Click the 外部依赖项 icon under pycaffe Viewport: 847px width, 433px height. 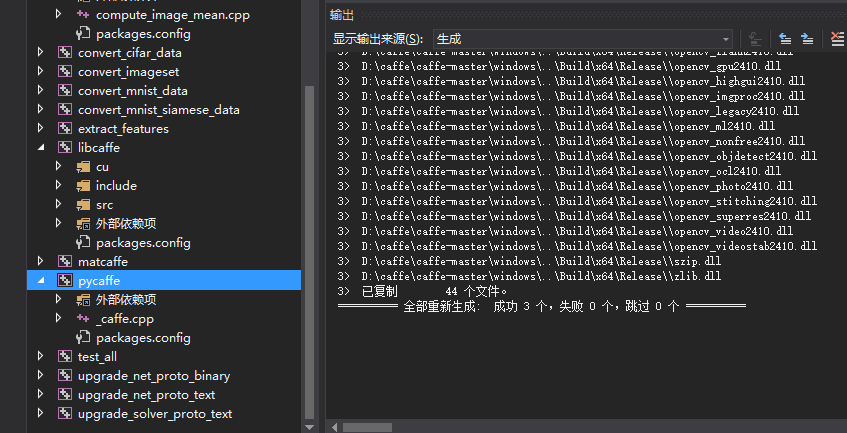[x=83, y=300]
